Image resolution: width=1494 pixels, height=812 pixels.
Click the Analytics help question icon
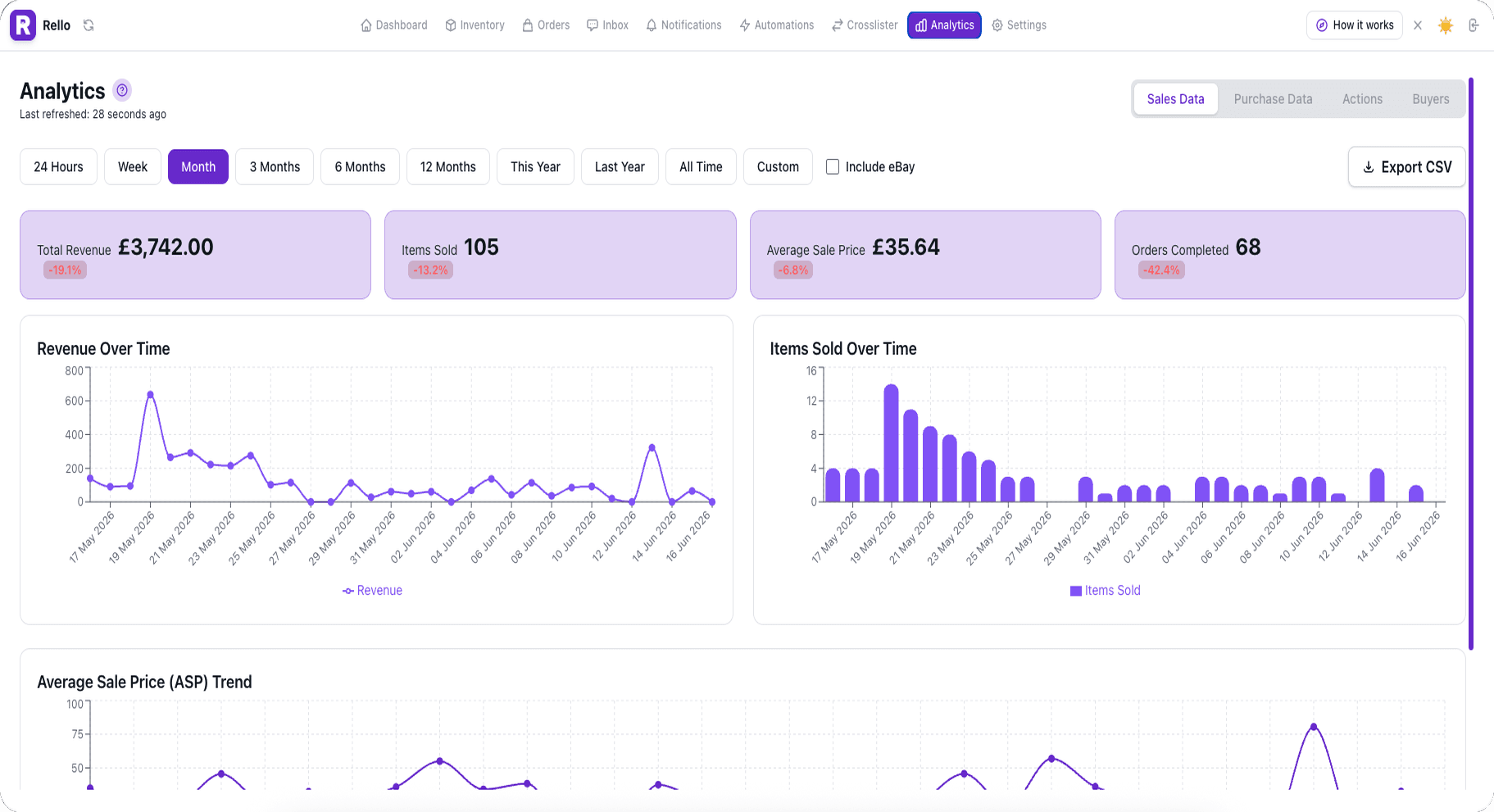122,90
